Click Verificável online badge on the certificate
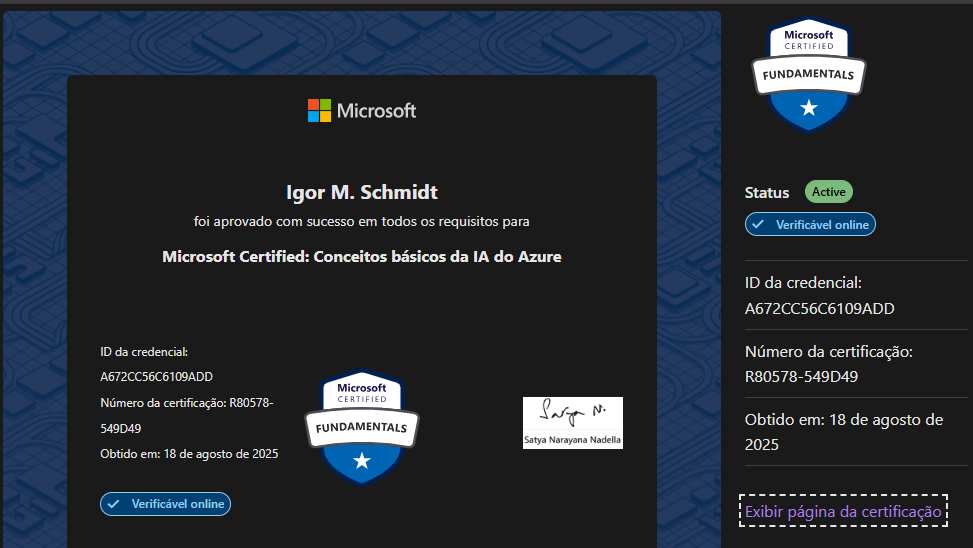 [165, 504]
